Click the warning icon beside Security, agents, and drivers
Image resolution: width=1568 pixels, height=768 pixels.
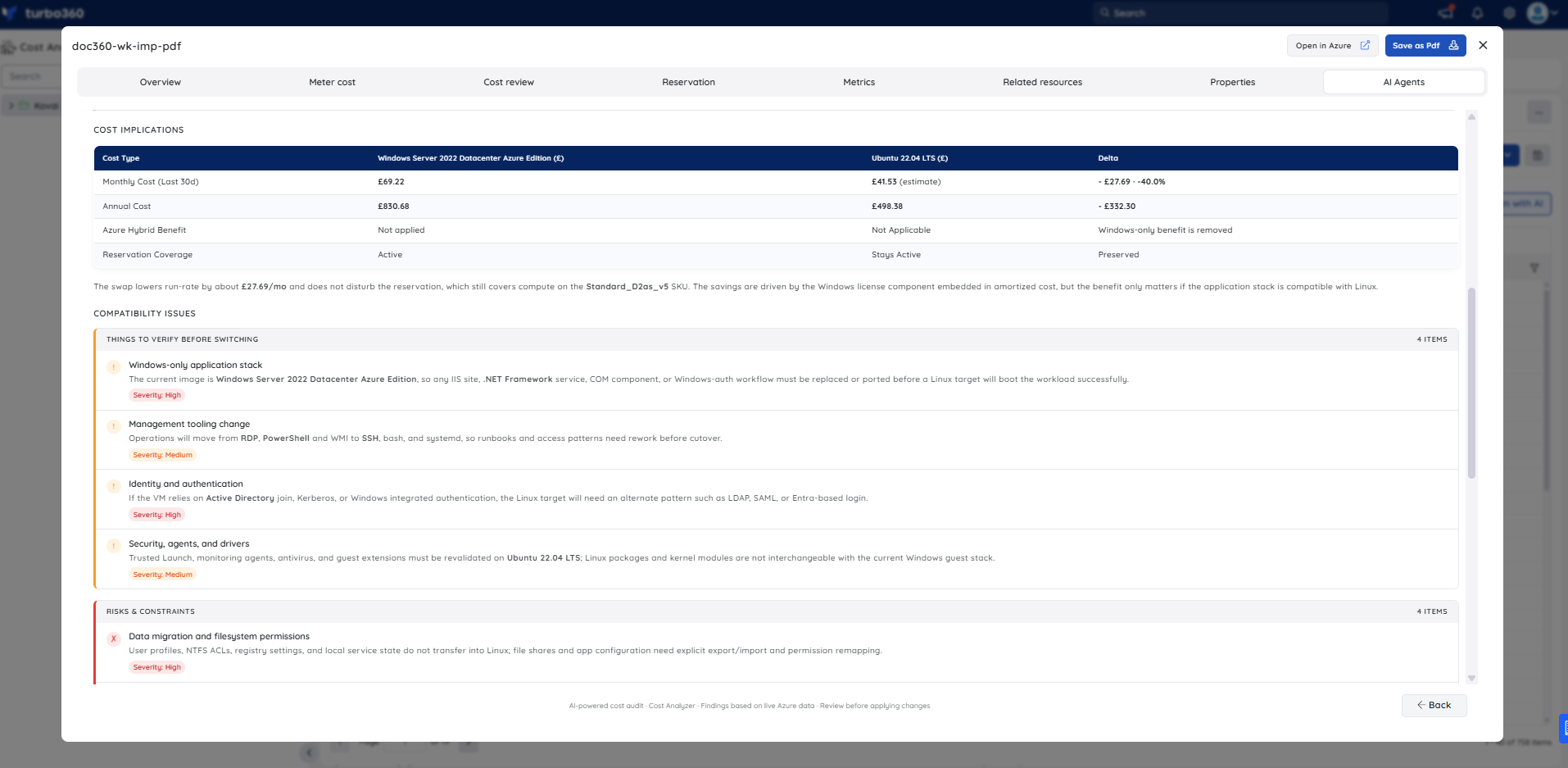[x=114, y=546]
